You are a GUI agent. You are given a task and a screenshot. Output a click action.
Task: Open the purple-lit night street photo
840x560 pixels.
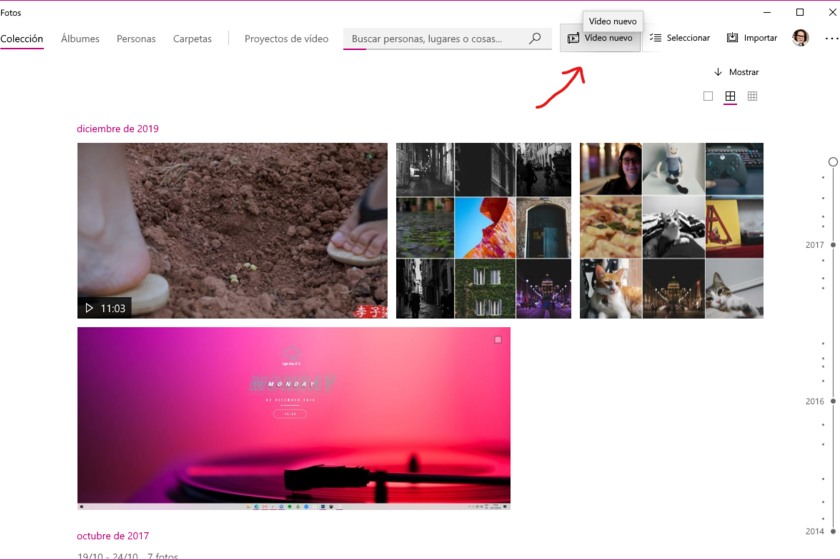(544, 289)
